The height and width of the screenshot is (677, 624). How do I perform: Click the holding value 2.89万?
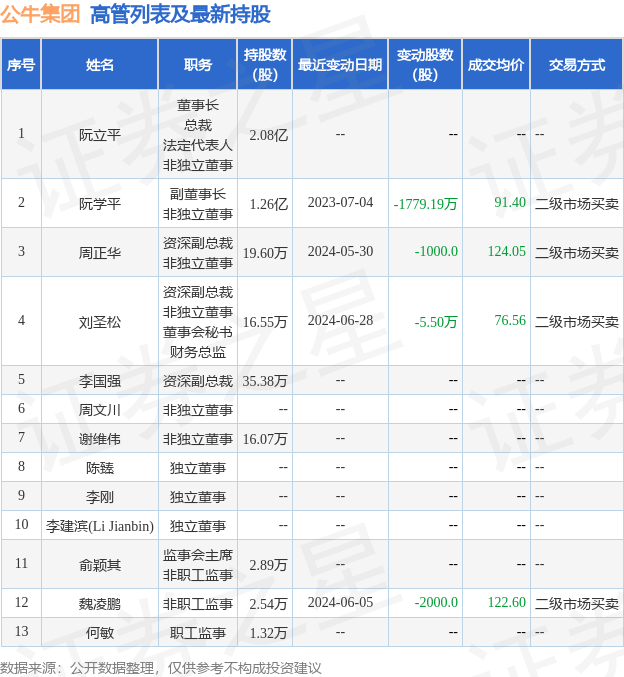click(268, 565)
